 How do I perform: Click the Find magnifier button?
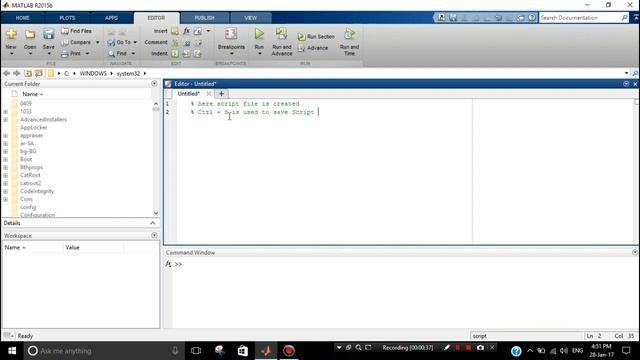(118, 53)
